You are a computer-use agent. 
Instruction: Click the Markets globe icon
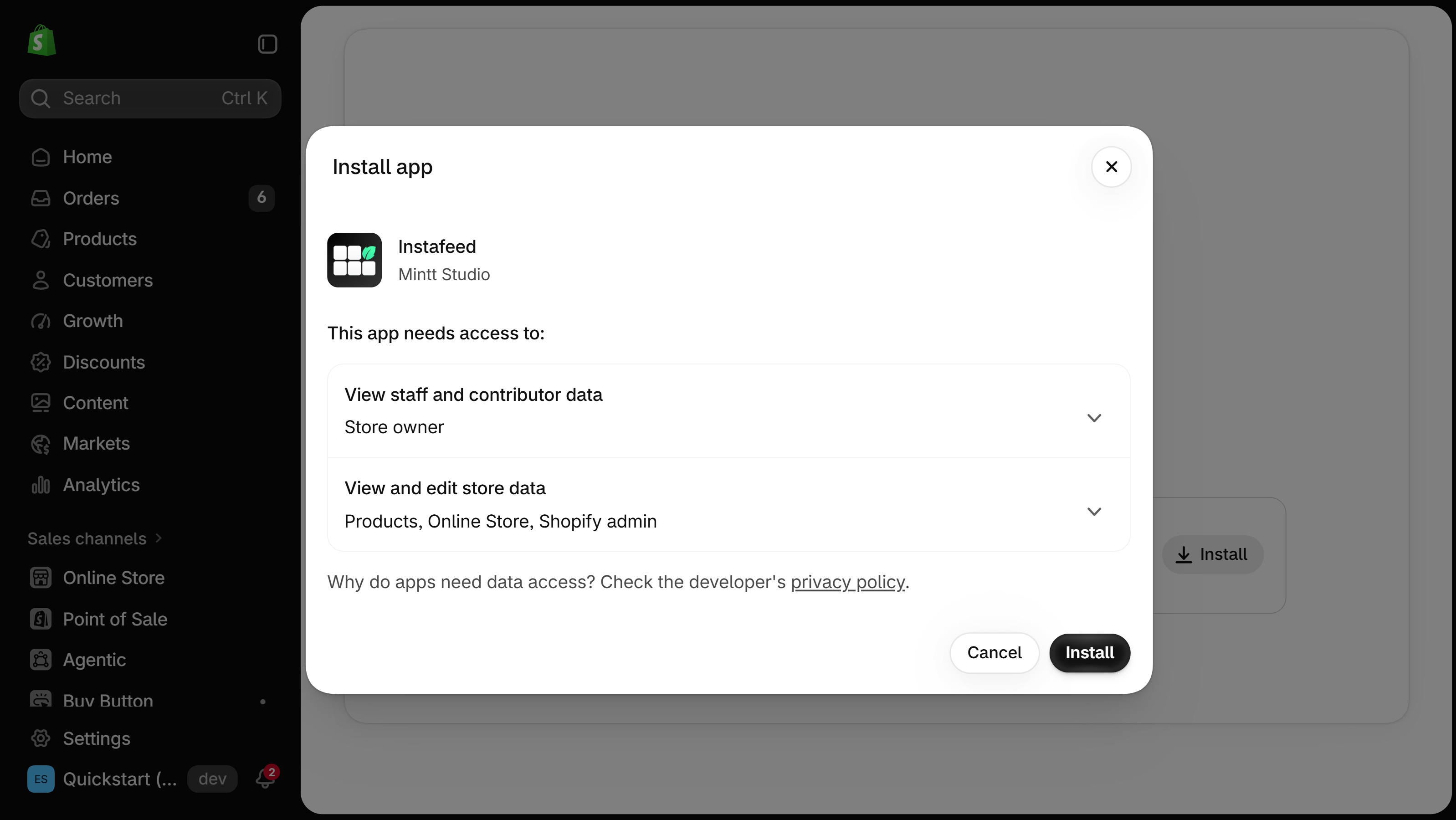point(41,444)
